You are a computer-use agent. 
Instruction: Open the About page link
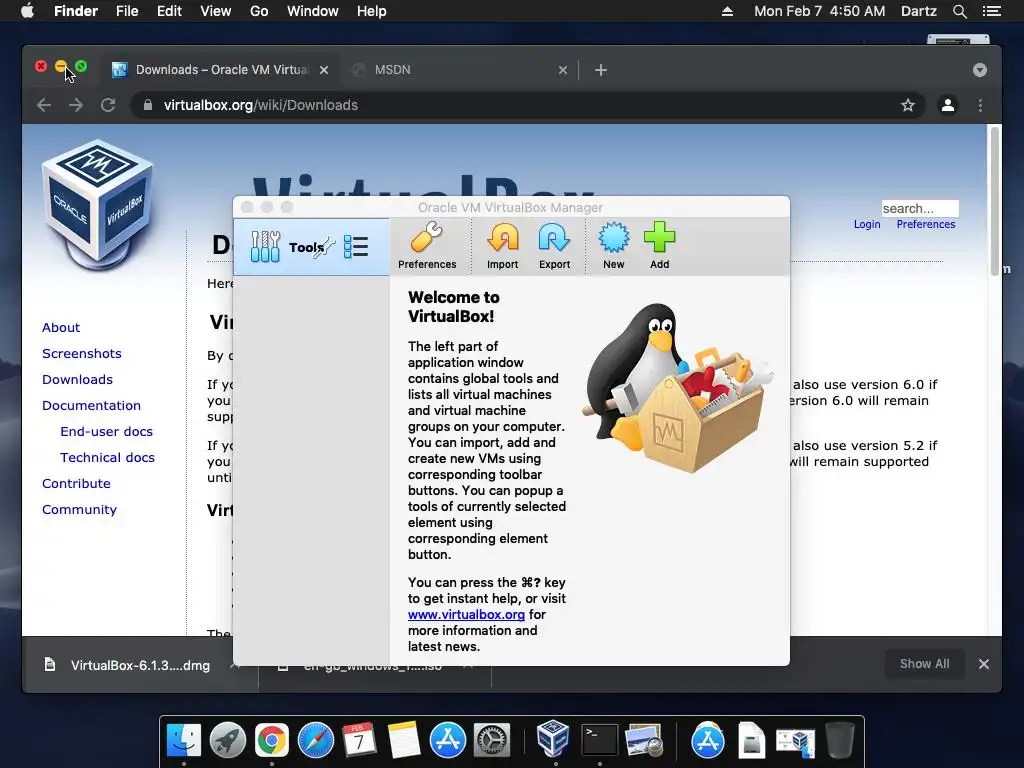coord(61,327)
